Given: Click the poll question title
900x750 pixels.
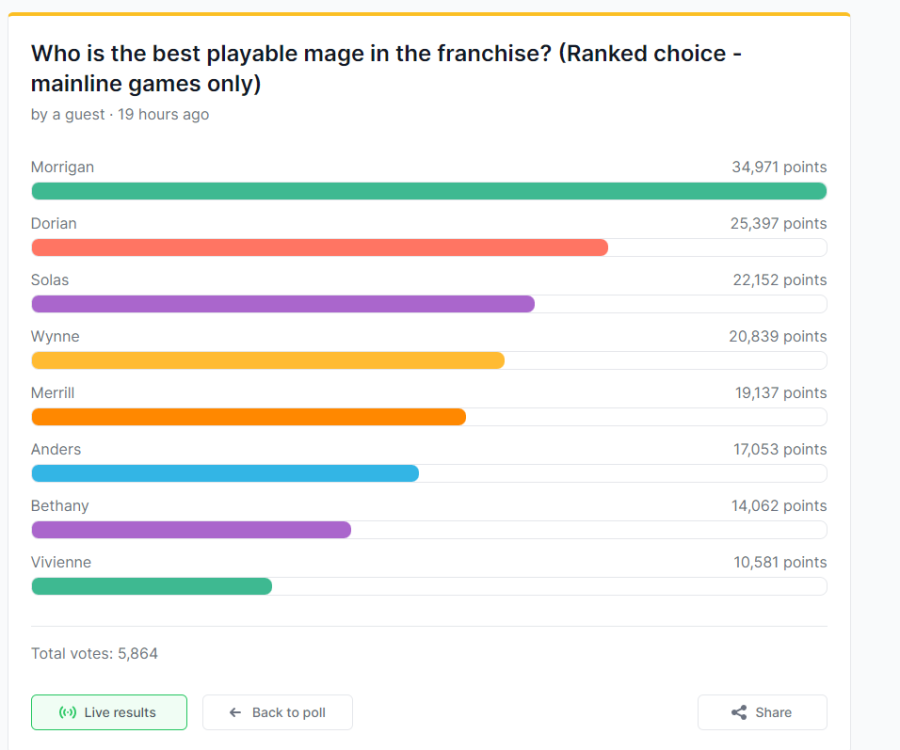Looking at the screenshot, I should tap(385, 68).
